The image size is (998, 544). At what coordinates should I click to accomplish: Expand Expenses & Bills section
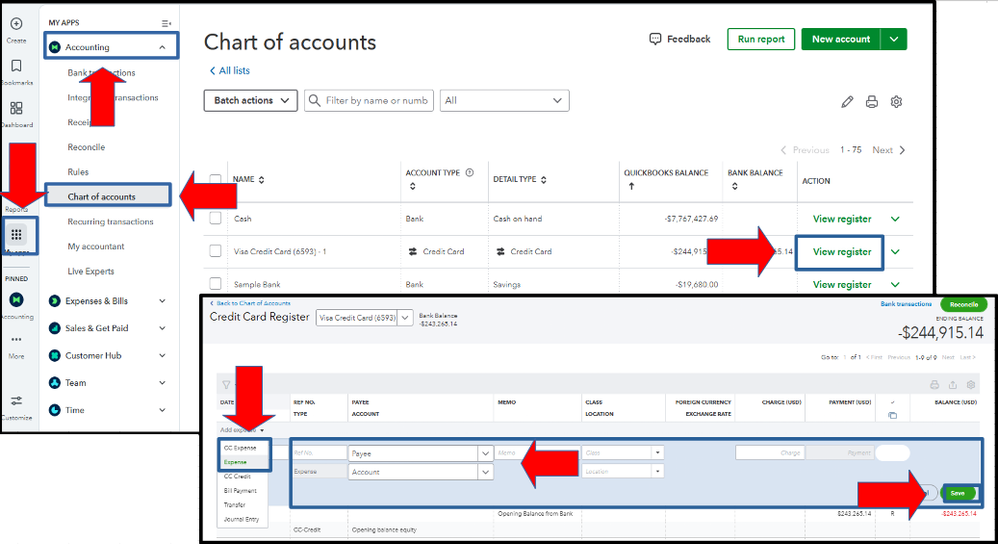[x=162, y=301]
